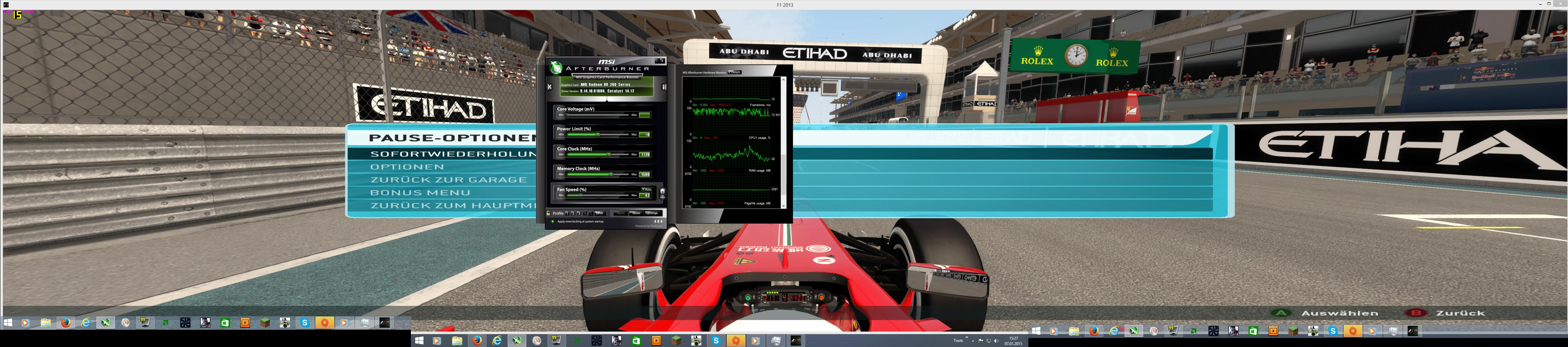Click the Apply button in Afterburner
The width and height of the screenshot is (1568, 347).
(621, 213)
